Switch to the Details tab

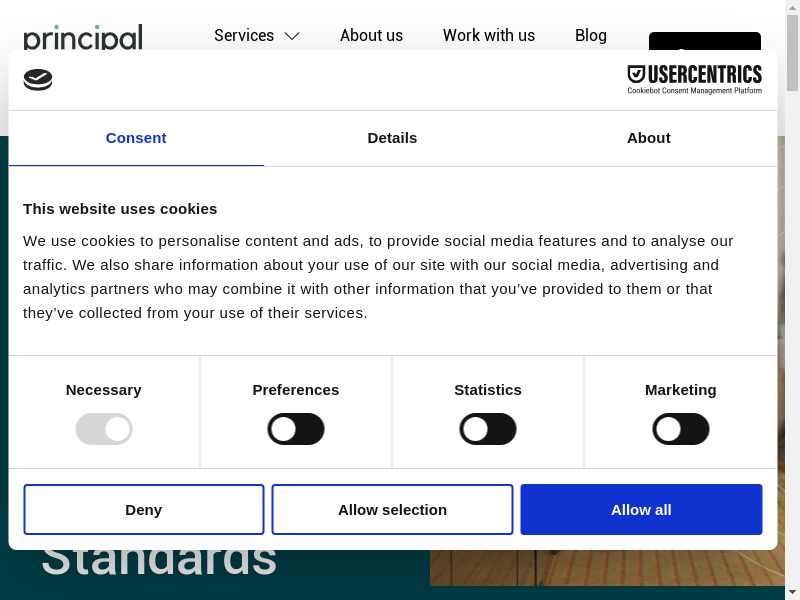tap(392, 138)
